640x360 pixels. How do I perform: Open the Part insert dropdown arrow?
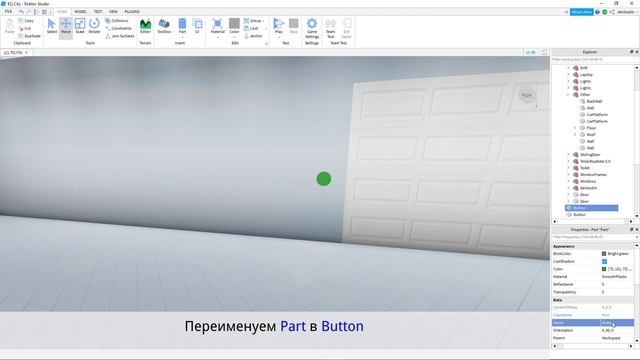(182, 37)
